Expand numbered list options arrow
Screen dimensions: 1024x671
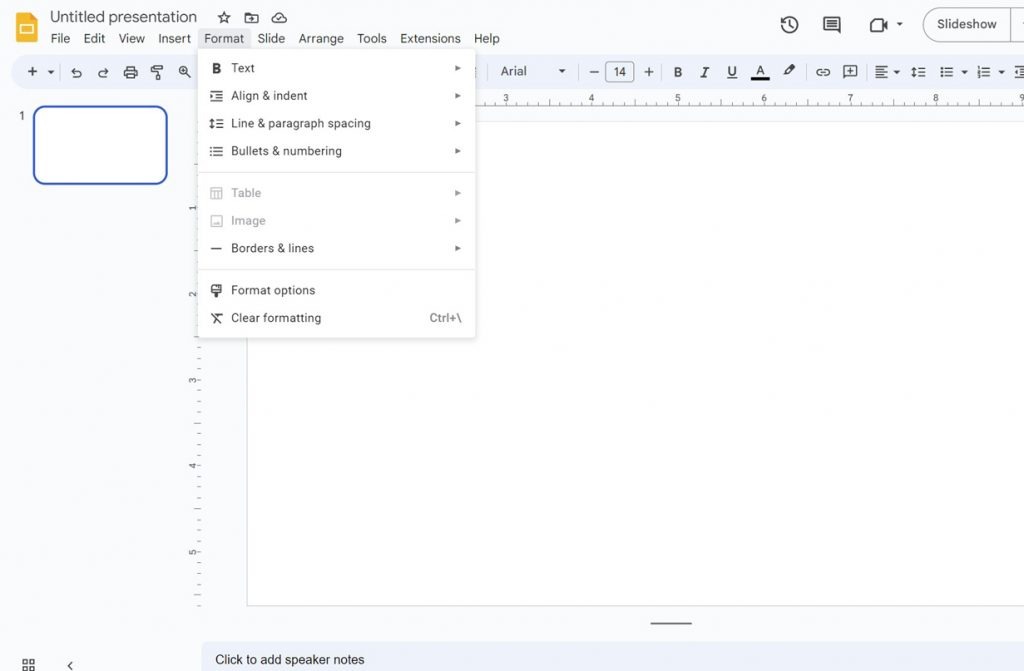pos(1001,72)
